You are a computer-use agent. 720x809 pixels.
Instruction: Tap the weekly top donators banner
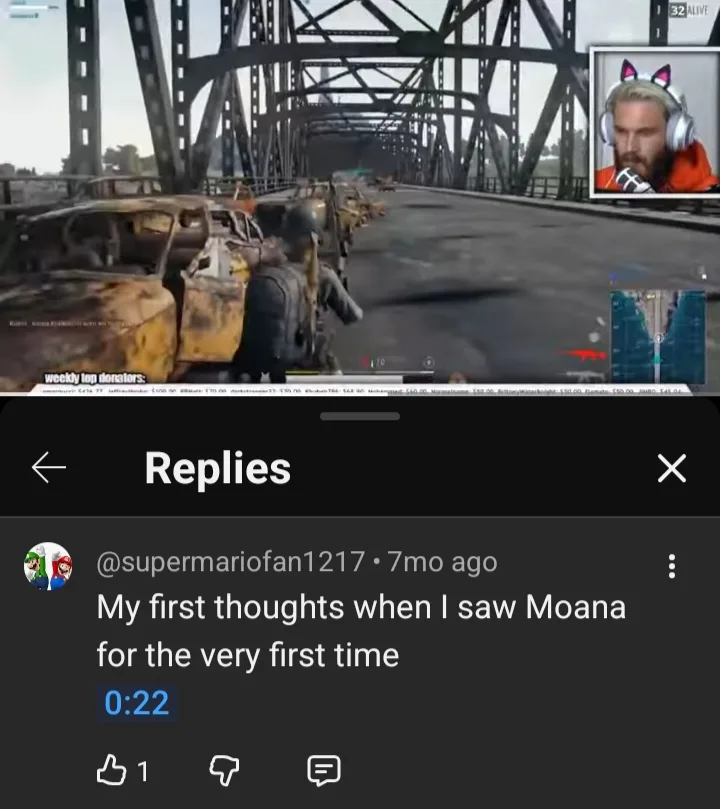pos(94,378)
